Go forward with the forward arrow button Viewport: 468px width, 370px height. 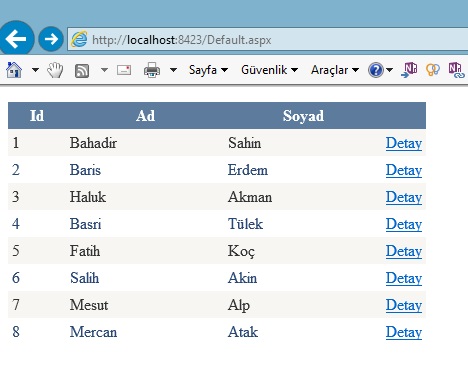pos(51,39)
